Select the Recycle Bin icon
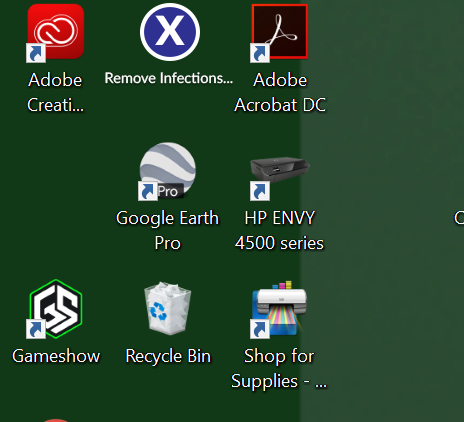 tap(168, 308)
